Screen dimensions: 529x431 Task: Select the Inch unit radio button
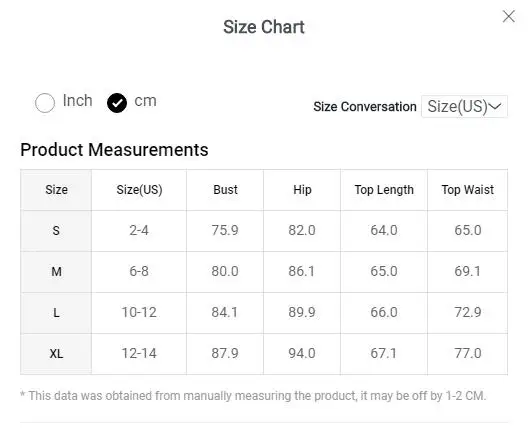(45, 103)
